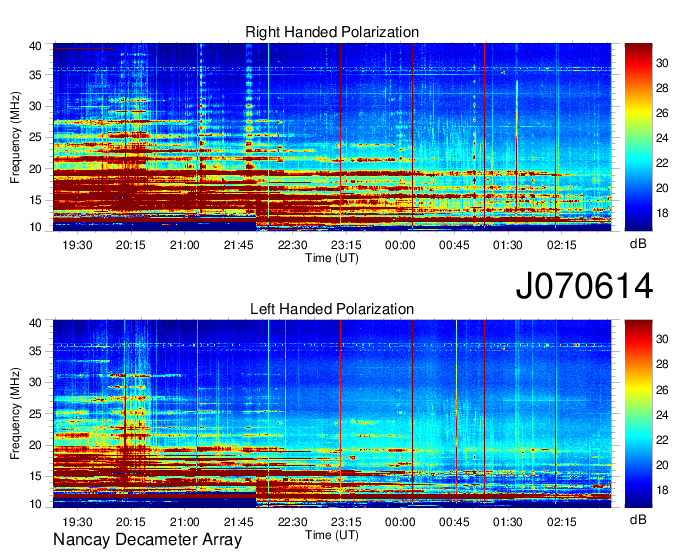Select the J070614 observation label
This screenshot has width=680, height=552.
[584, 286]
